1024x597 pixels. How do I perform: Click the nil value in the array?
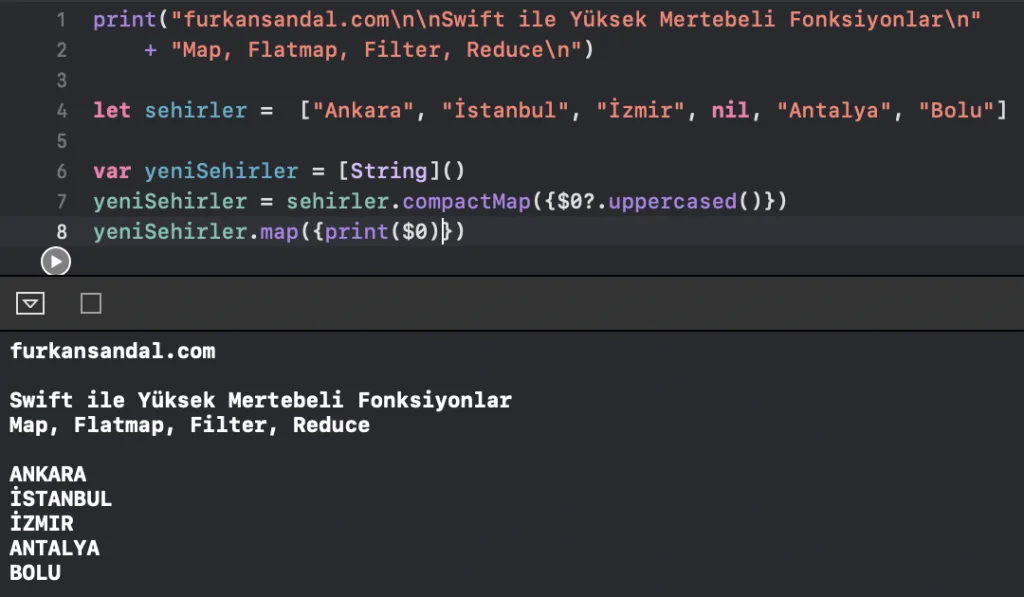click(730, 110)
